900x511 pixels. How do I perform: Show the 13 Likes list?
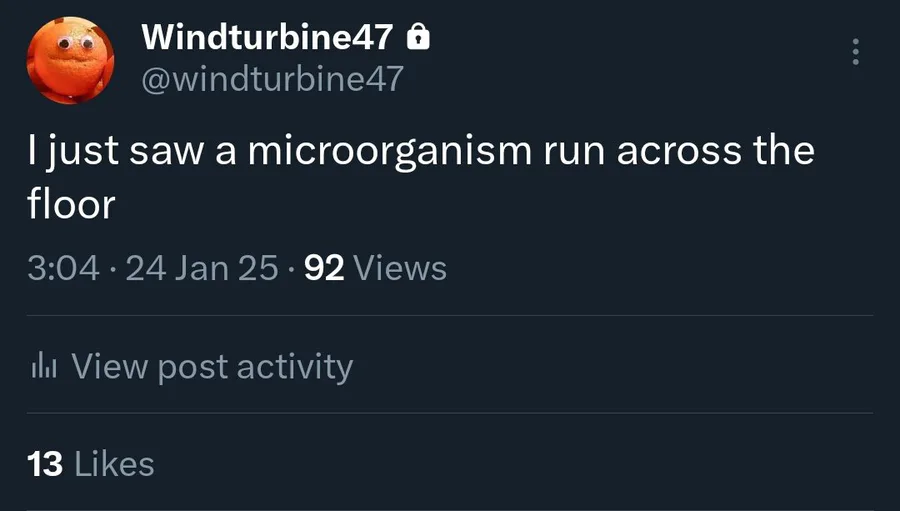click(x=92, y=464)
